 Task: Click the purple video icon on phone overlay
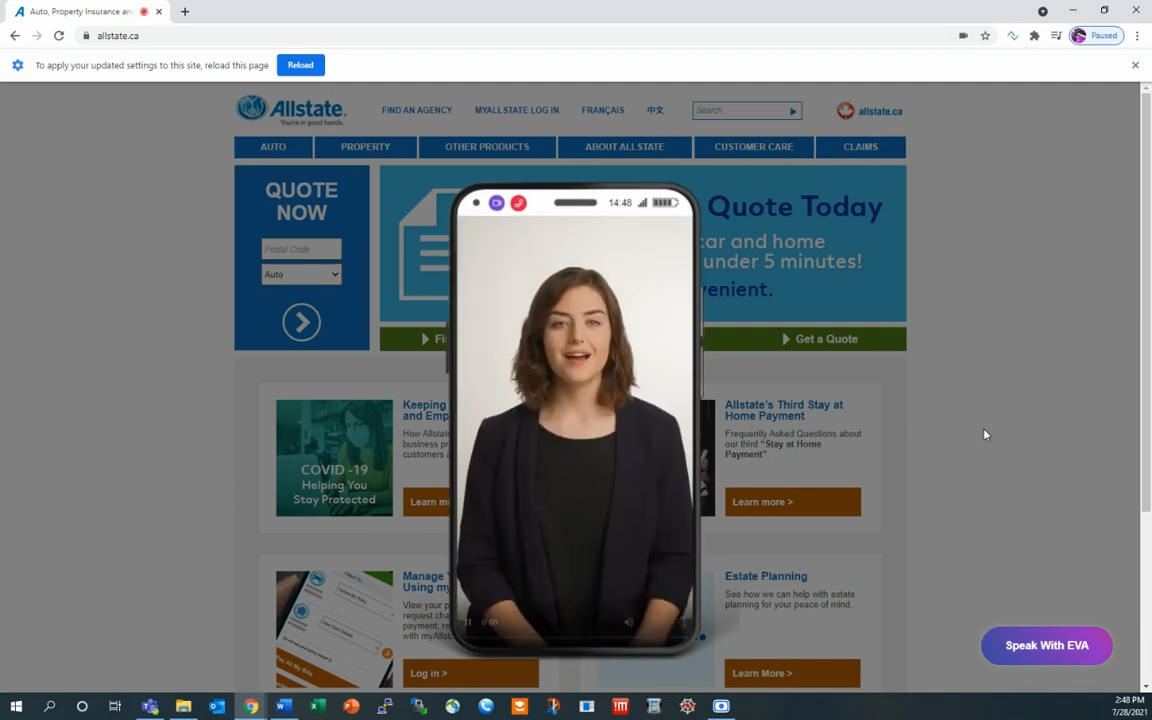click(x=497, y=203)
